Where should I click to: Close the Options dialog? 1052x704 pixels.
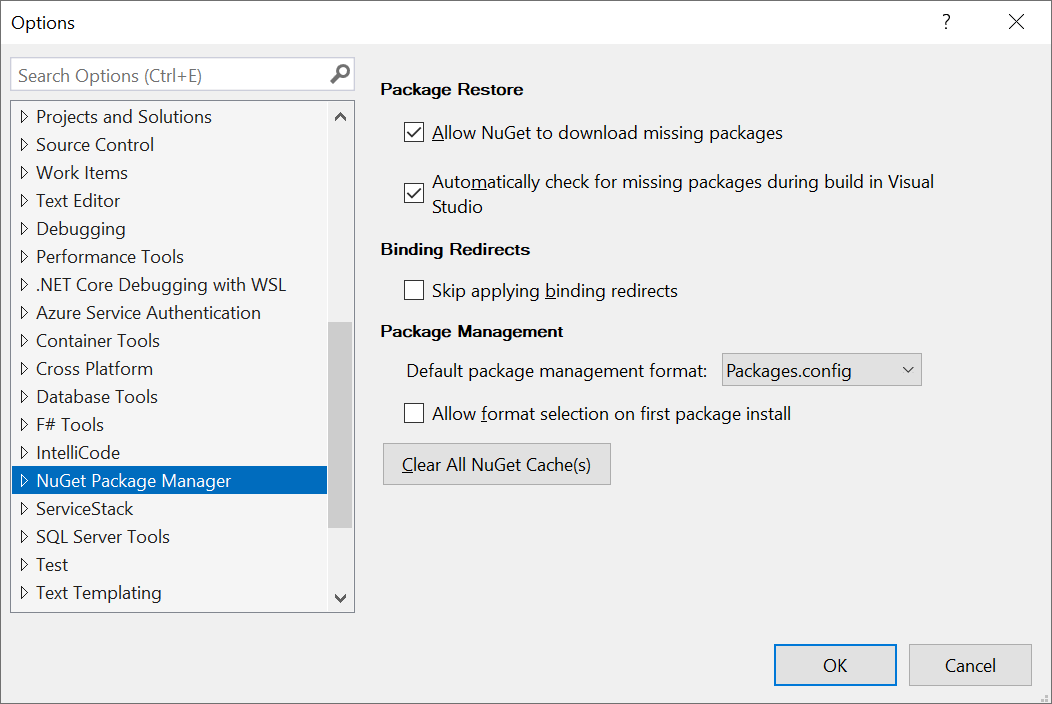coord(1016,22)
